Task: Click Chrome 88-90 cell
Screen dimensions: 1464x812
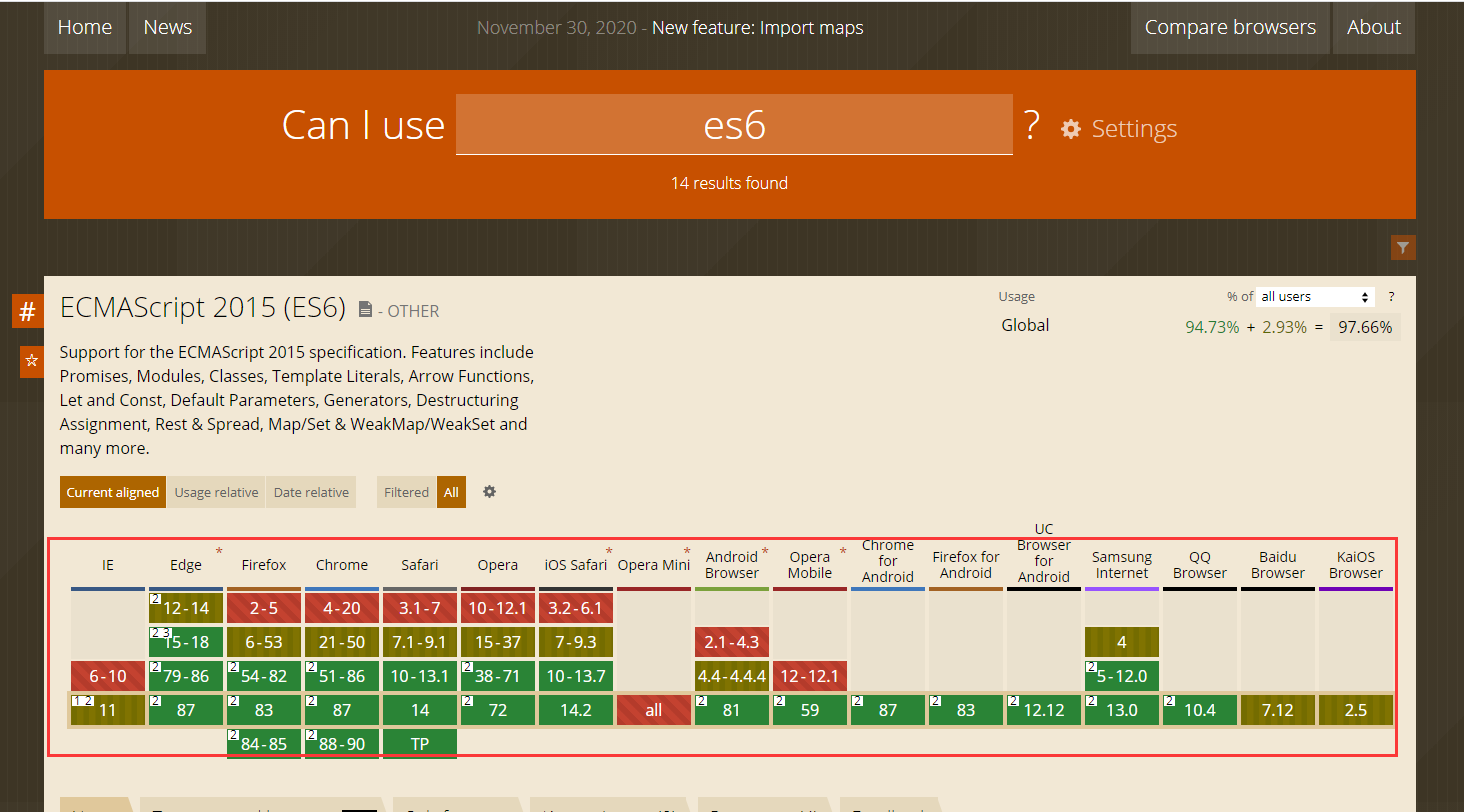Action: [342, 744]
